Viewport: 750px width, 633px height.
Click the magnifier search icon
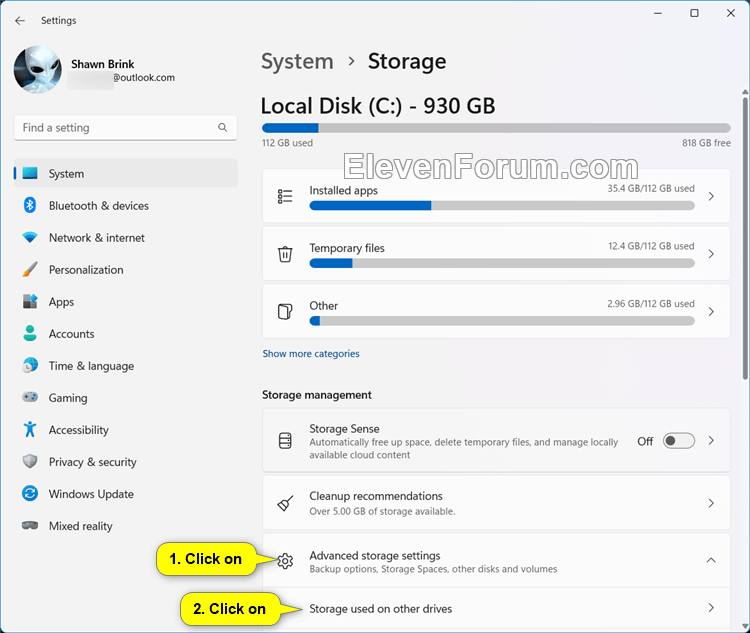(222, 127)
